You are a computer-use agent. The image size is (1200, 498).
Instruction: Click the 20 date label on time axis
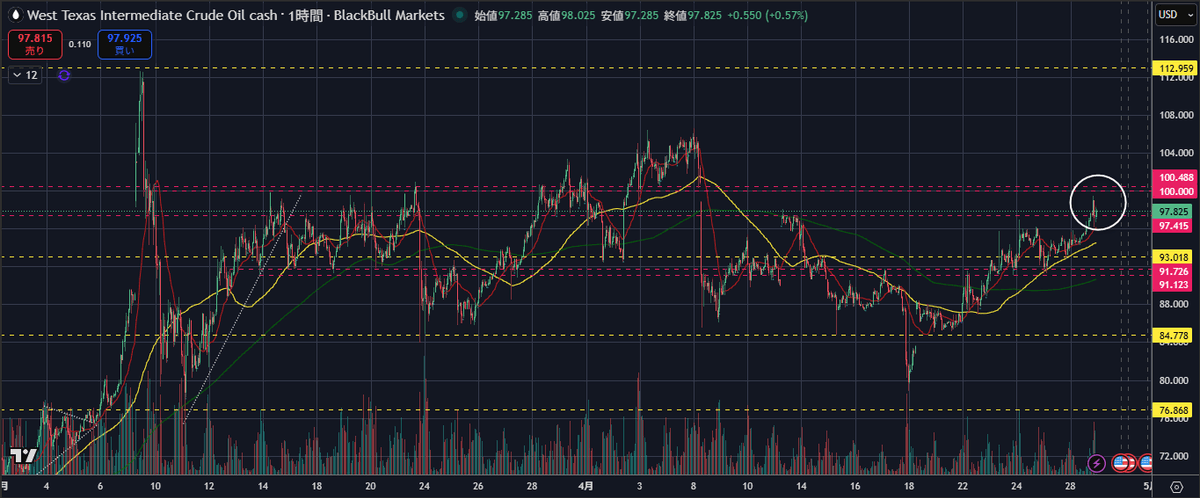[x=370, y=485]
